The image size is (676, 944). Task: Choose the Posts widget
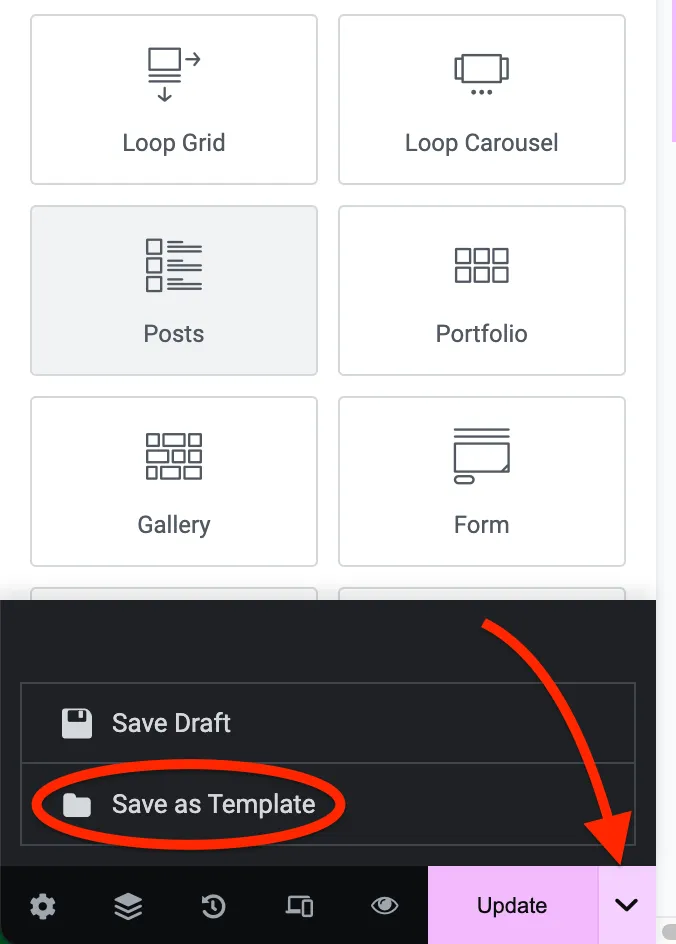pyautogui.click(x=174, y=290)
